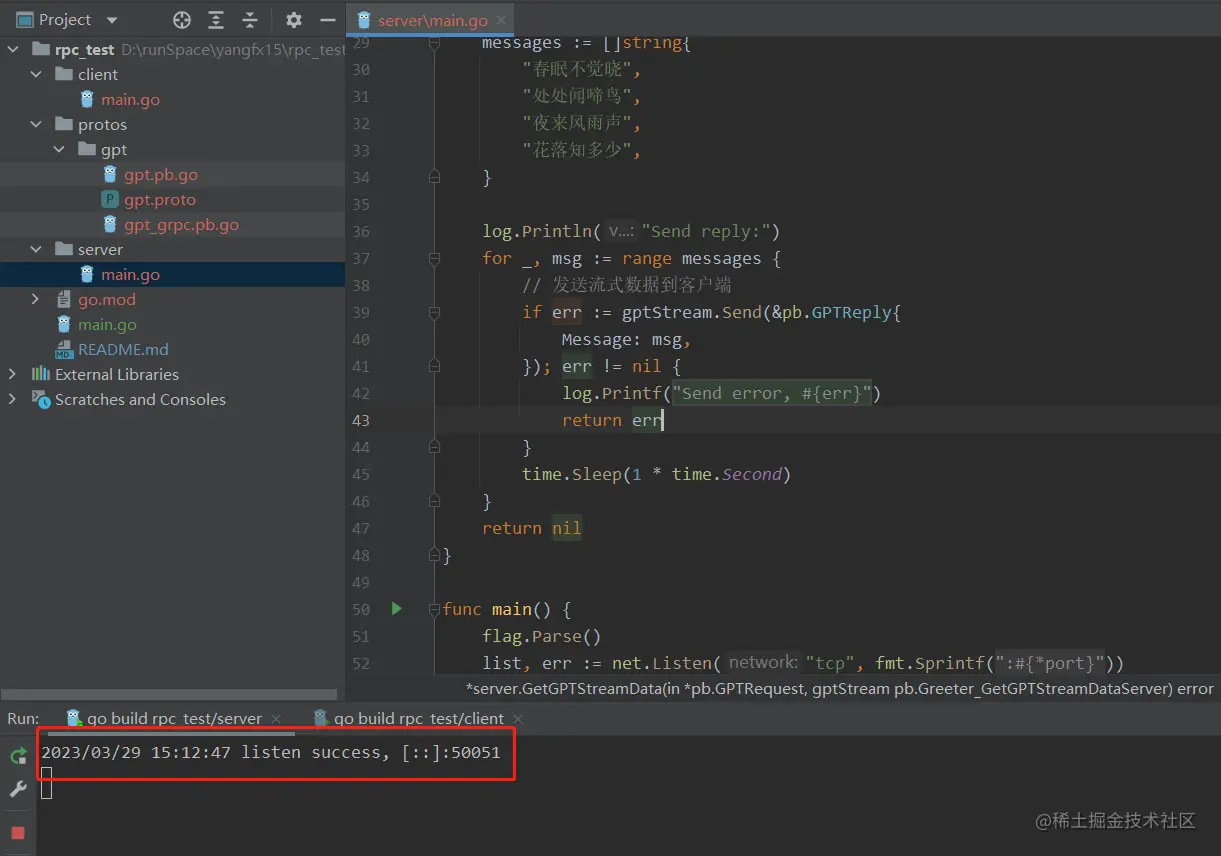Click the rpc_test project root label
This screenshot has height=856, width=1221.
pos(85,49)
